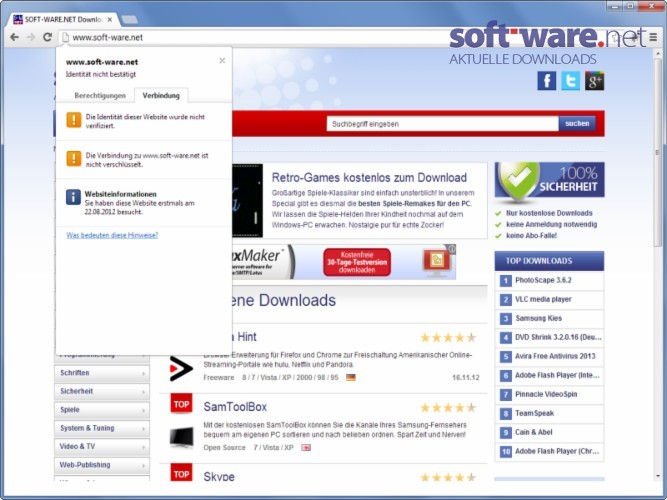Click the Media Hint arrow logo

click(x=181, y=369)
